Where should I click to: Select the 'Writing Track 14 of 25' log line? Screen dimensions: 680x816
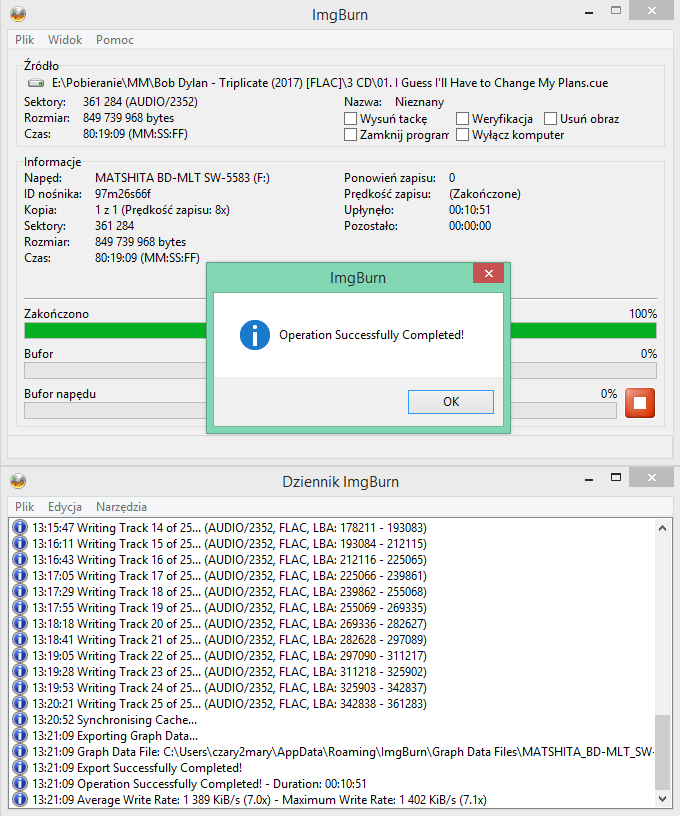[229, 528]
